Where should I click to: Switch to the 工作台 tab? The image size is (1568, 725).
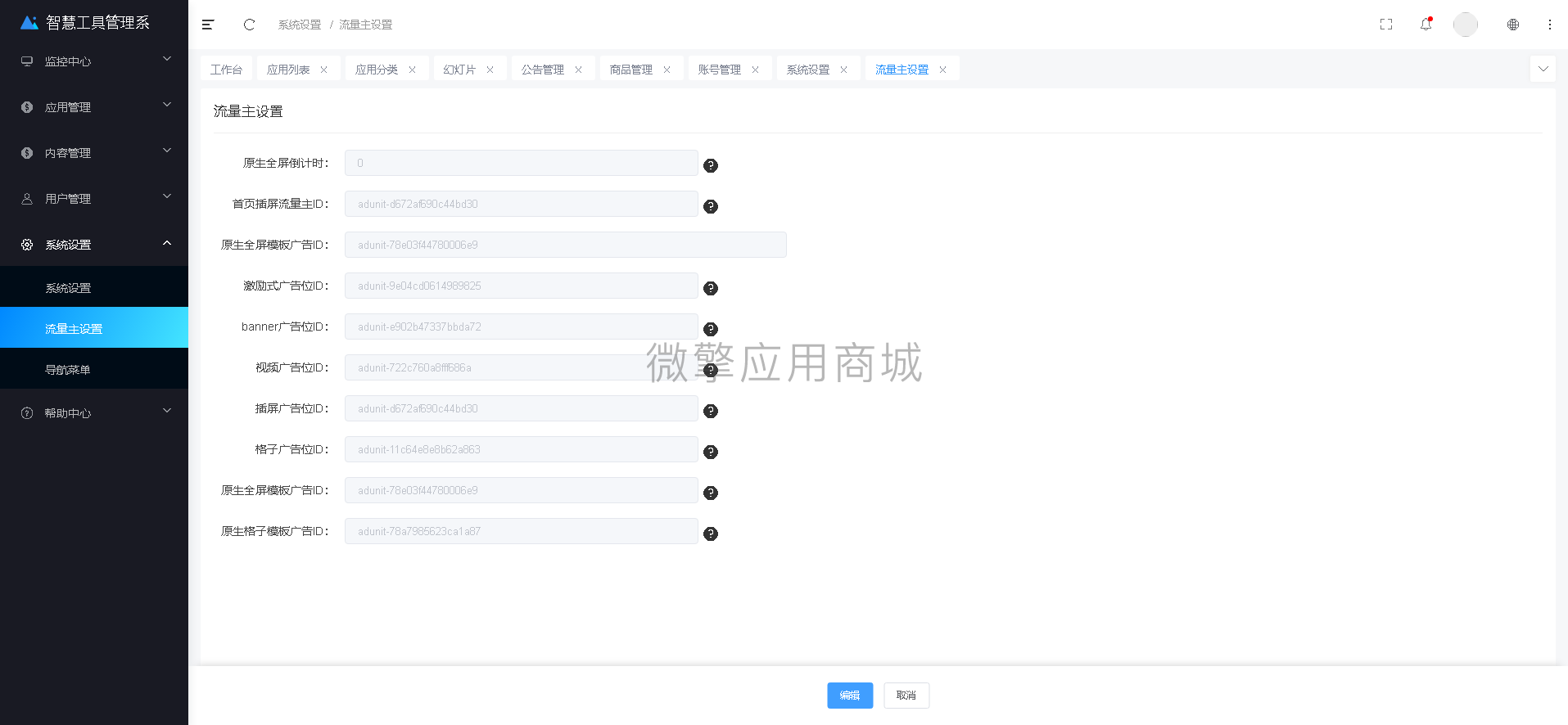(x=227, y=70)
